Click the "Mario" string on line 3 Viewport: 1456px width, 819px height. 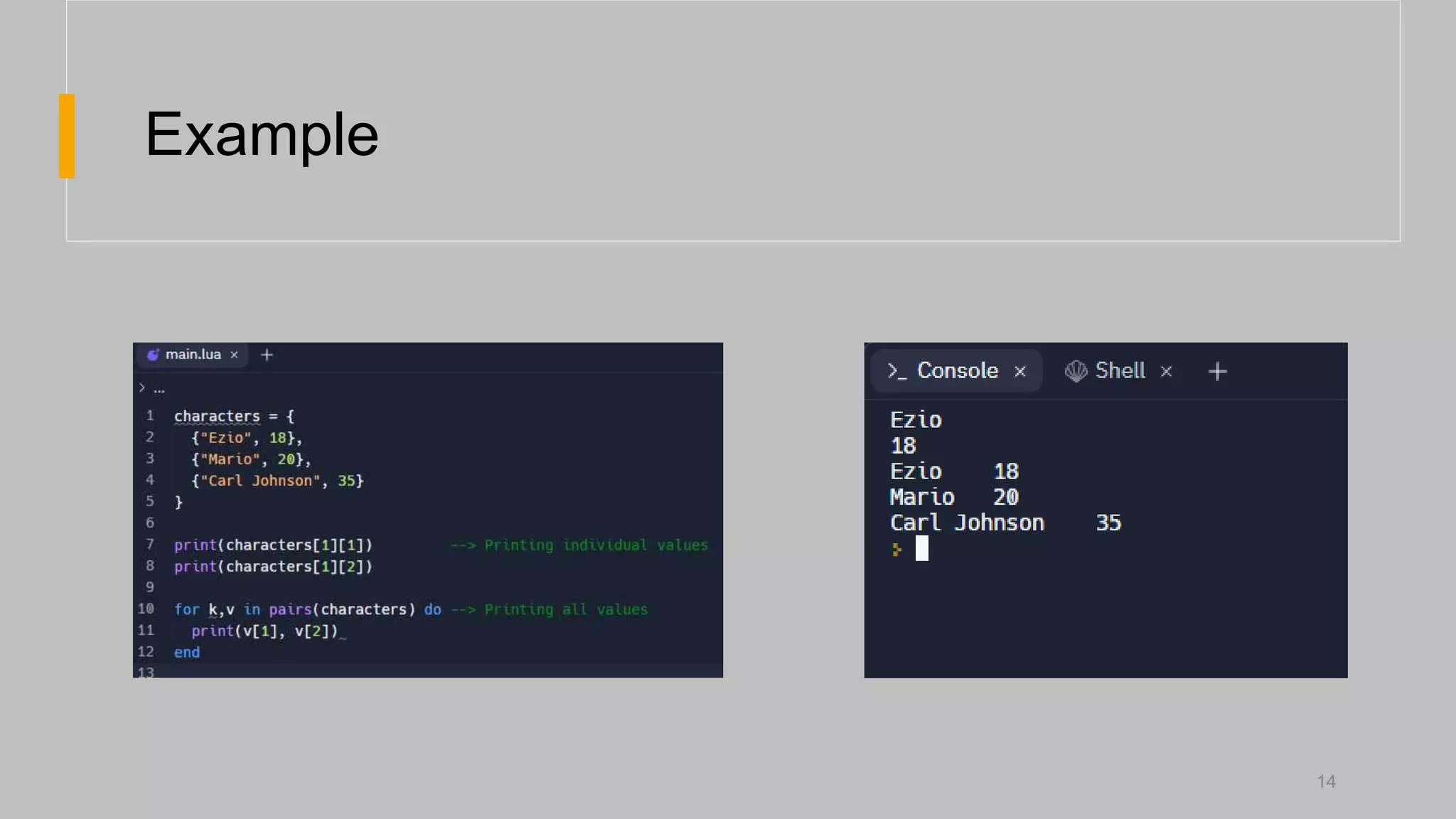tap(230, 459)
